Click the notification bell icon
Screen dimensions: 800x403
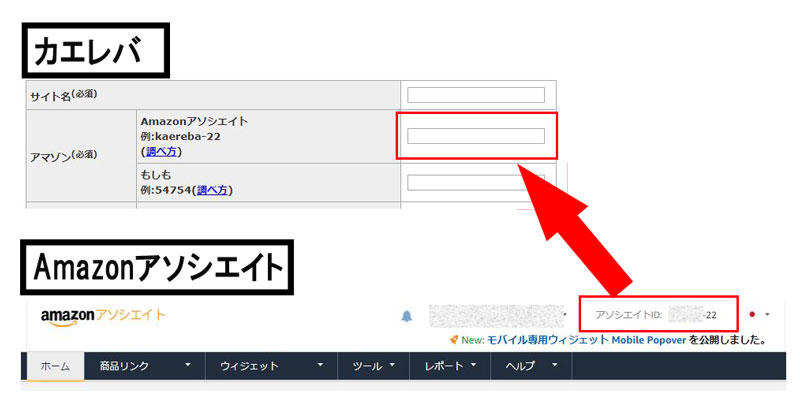coord(407,316)
